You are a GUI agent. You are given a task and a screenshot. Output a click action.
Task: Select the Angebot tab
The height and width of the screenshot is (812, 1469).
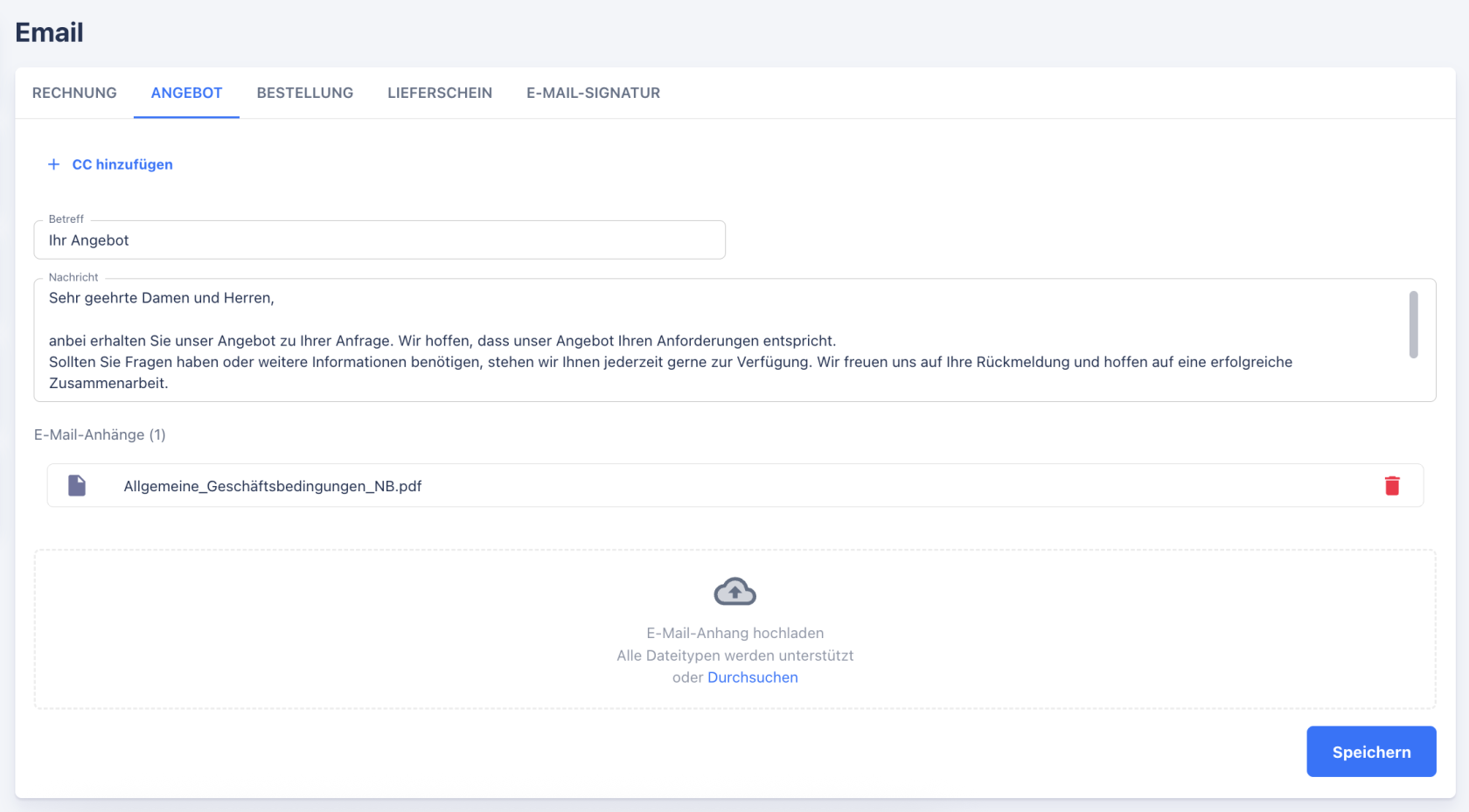click(186, 93)
